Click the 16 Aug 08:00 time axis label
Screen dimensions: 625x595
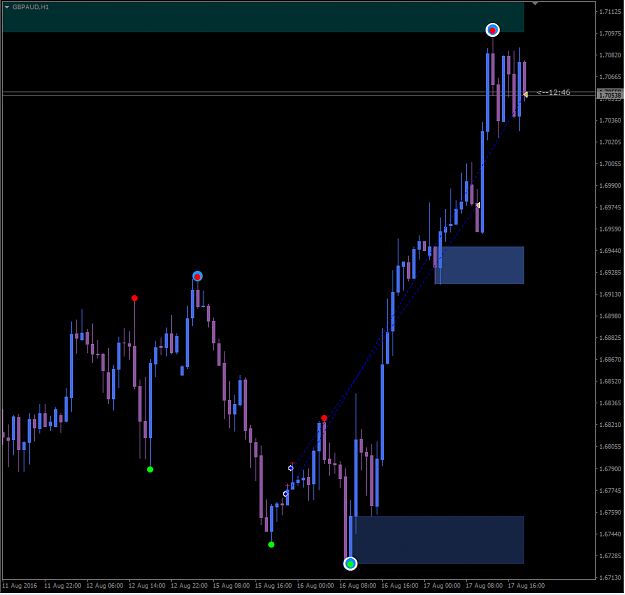click(358, 585)
